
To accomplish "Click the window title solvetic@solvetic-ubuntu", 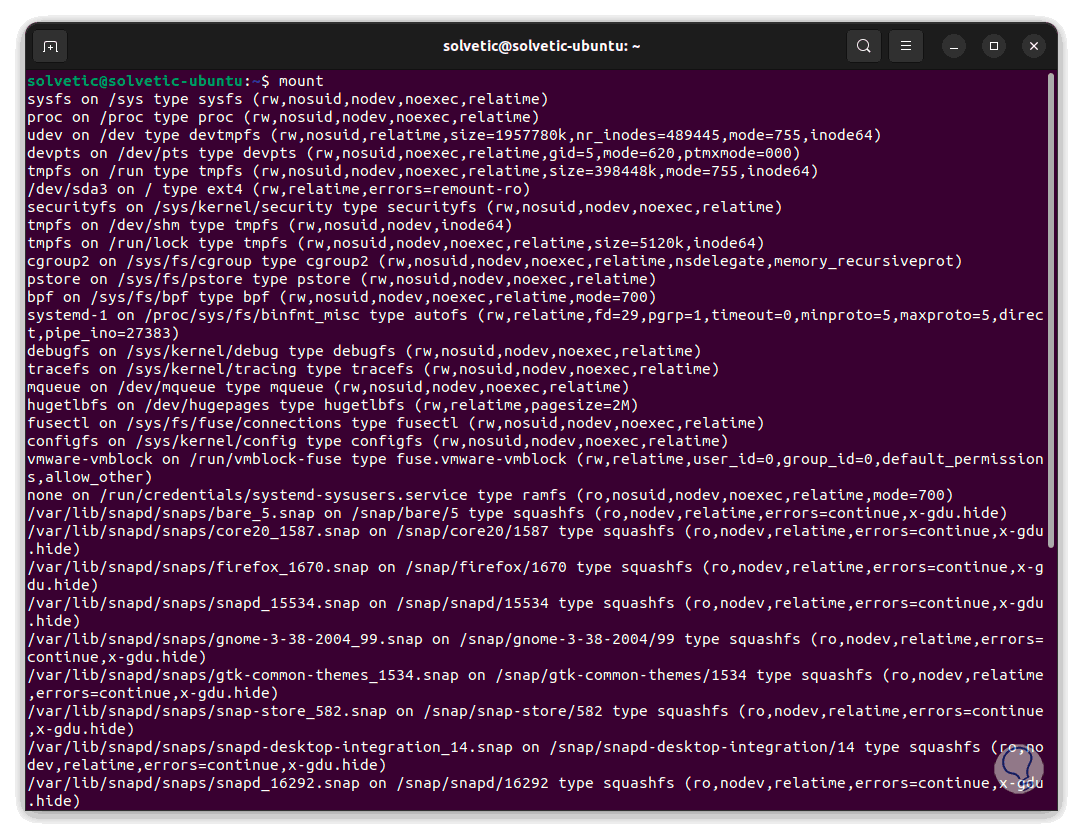I will (x=541, y=46).
